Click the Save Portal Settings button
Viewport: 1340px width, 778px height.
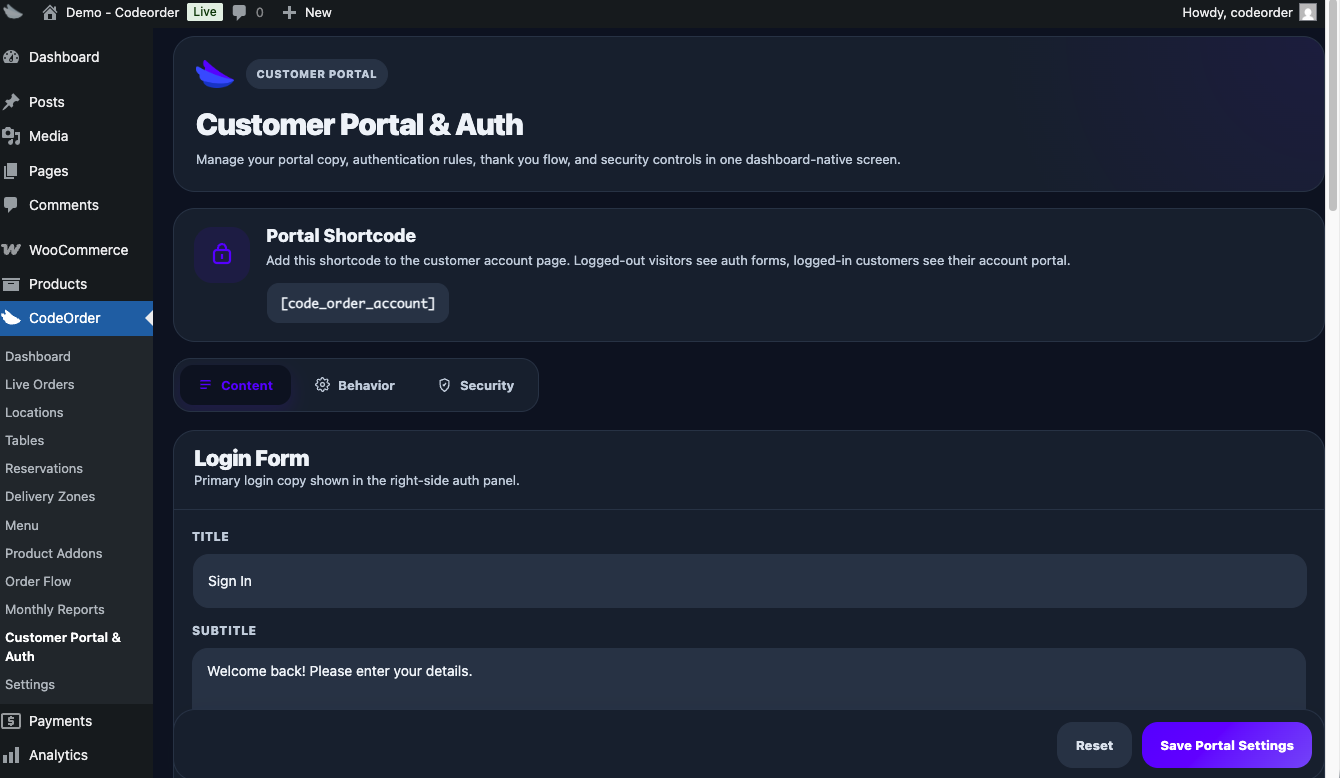(x=1226, y=745)
